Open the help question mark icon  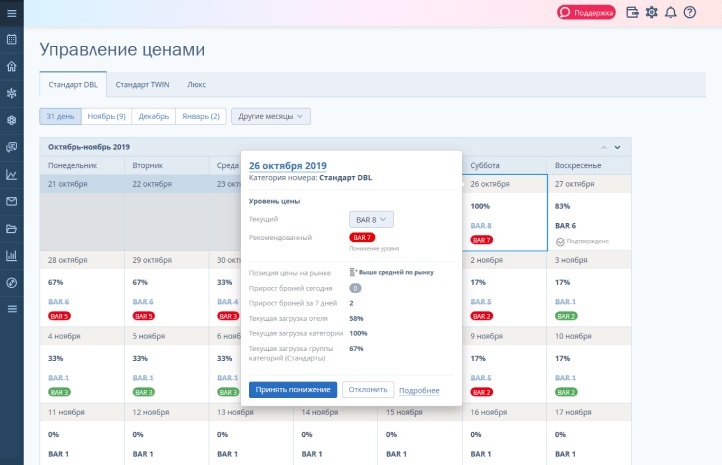(689, 12)
